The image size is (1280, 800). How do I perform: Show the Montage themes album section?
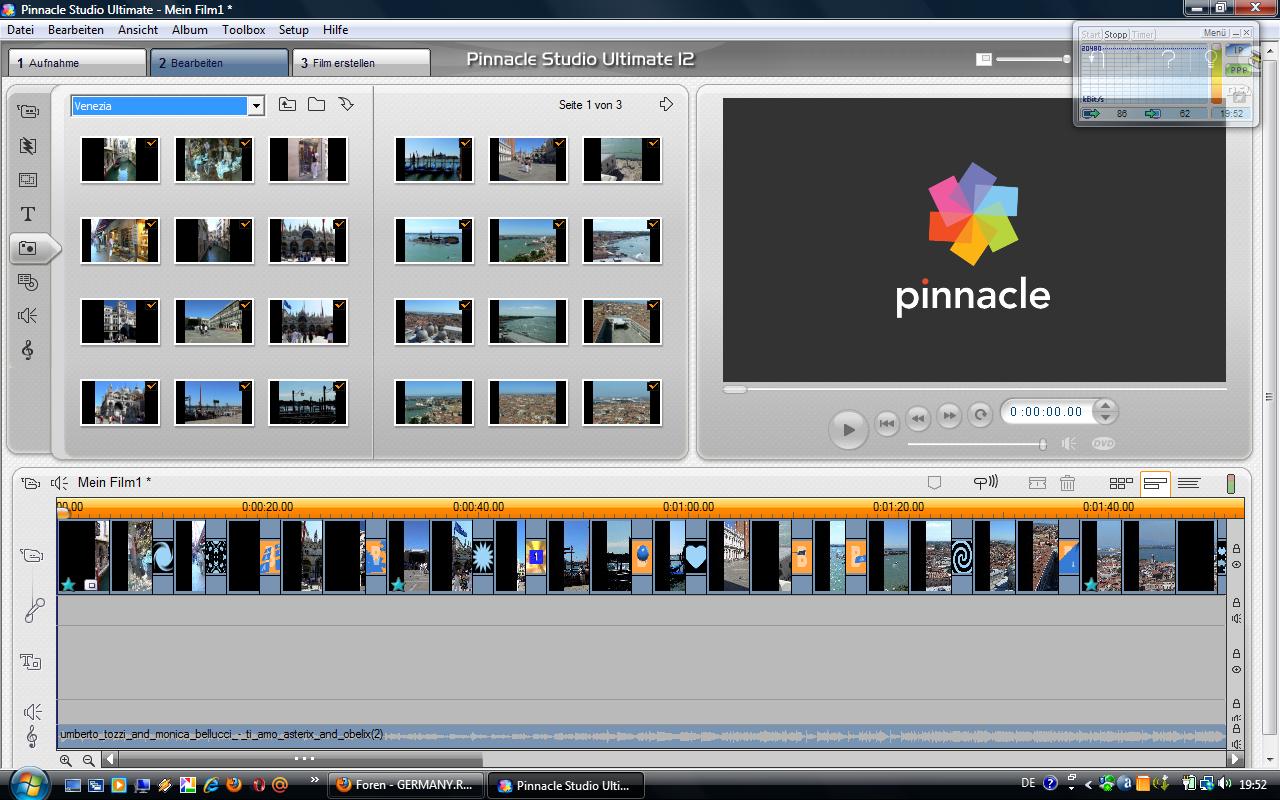(x=28, y=180)
